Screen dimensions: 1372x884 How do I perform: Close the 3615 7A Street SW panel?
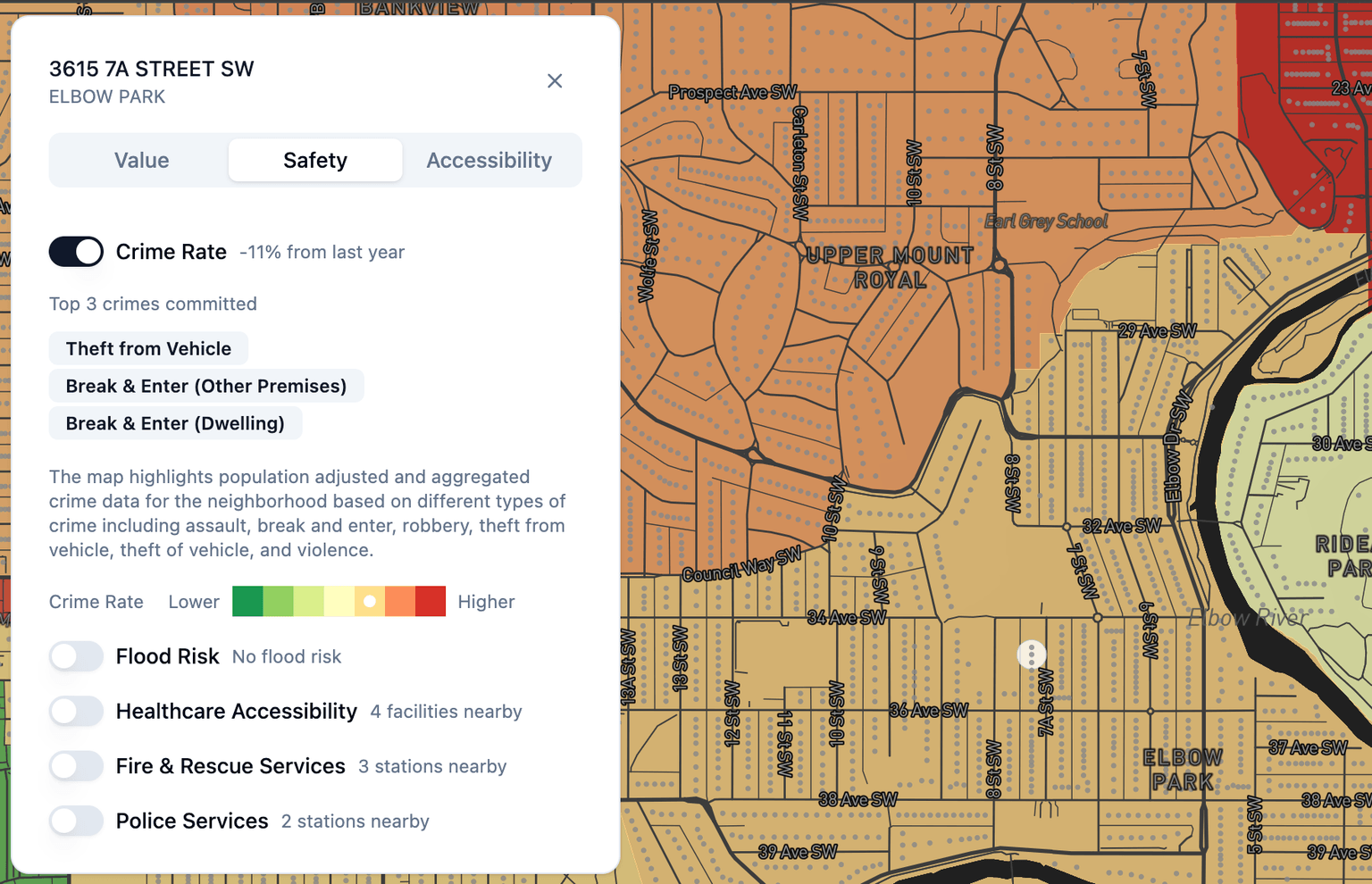(555, 81)
